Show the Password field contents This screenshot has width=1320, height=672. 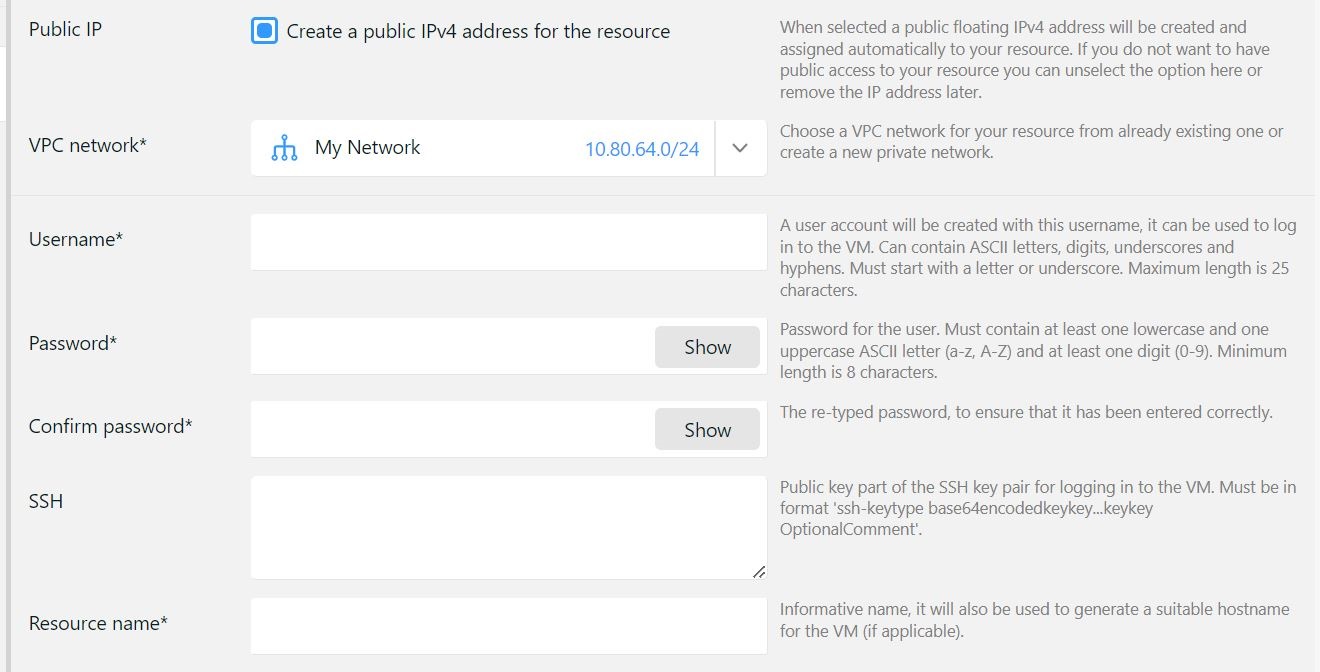(707, 347)
